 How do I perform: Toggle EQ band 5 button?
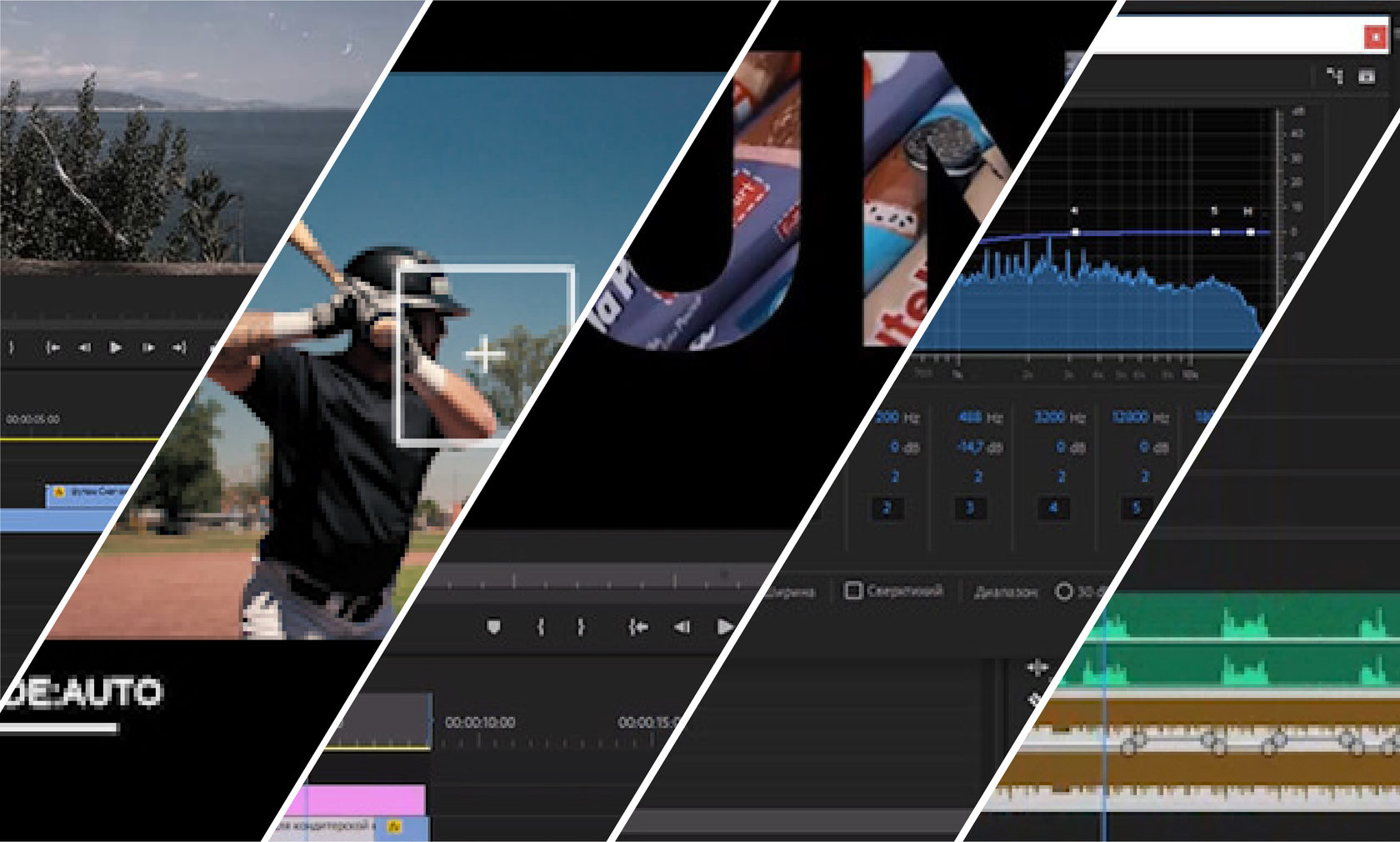pyautogui.click(x=1136, y=508)
